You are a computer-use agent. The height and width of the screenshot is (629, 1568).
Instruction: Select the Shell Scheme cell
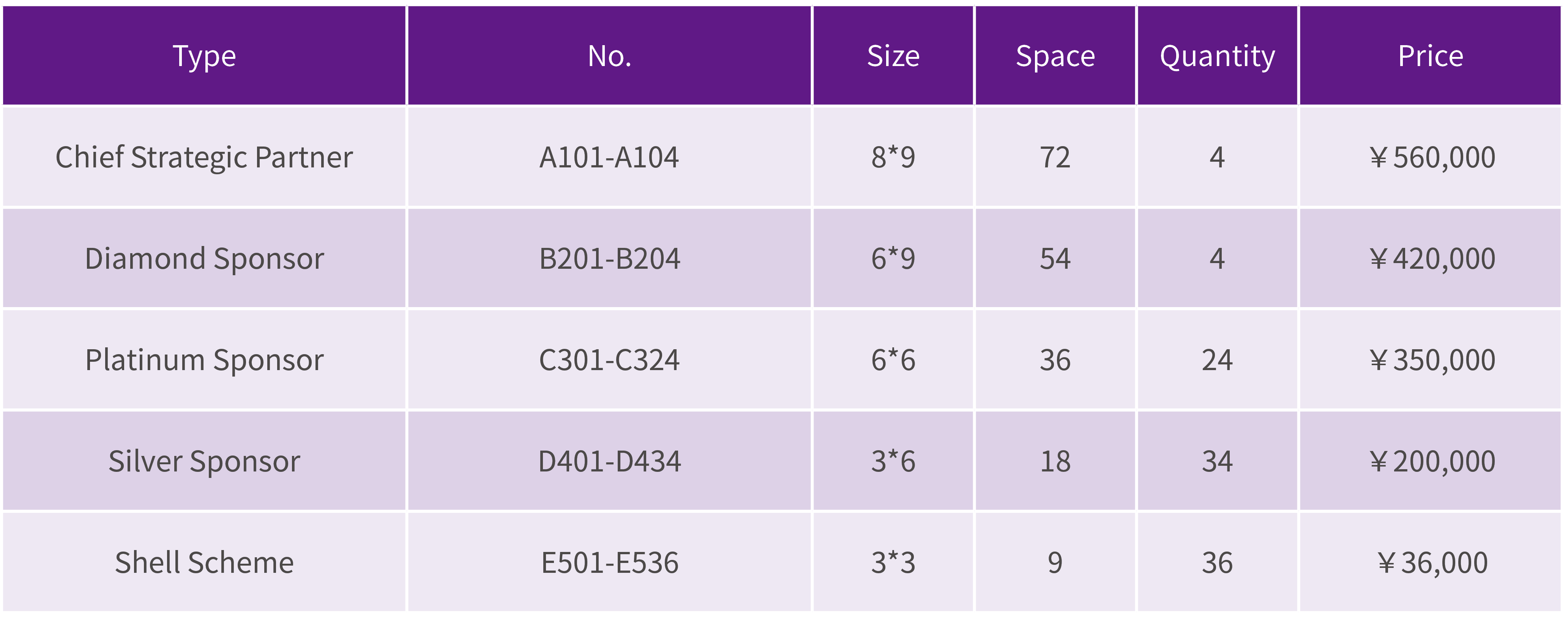click(204, 562)
